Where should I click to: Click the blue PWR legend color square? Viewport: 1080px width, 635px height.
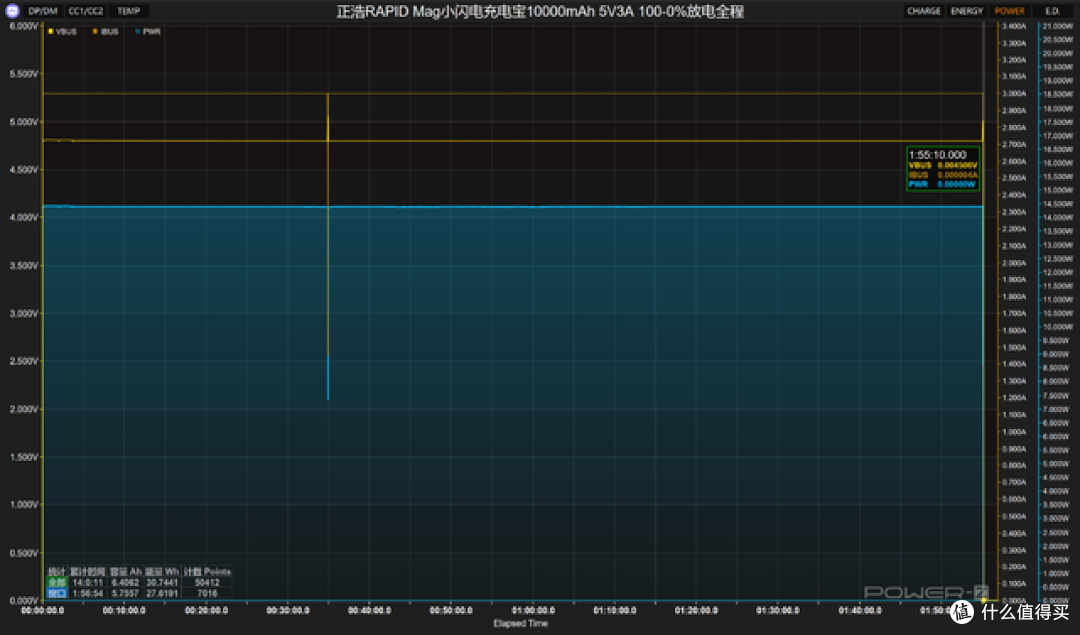click(138, 32)
